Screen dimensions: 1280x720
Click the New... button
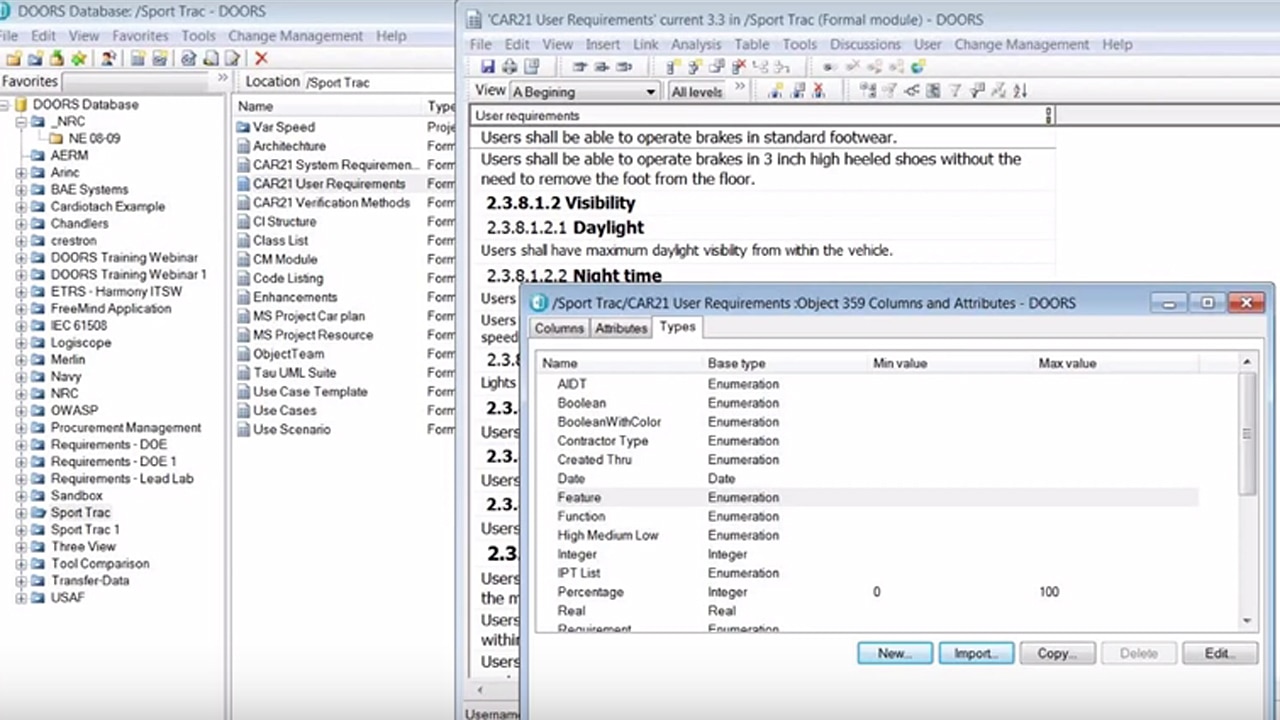click(x=894, y=653)
